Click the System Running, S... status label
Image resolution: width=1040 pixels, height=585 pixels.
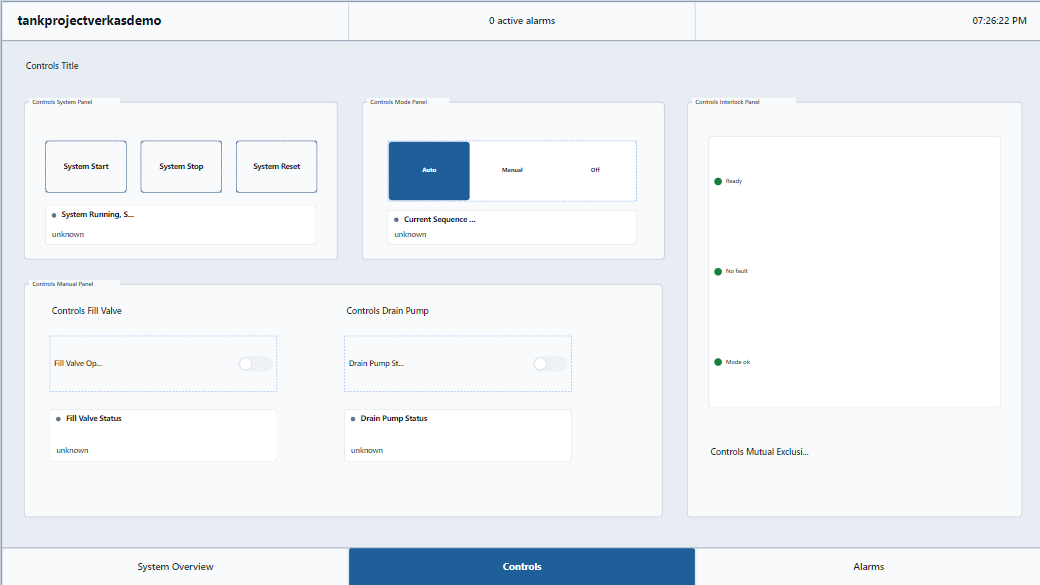(x=98, y=214)
